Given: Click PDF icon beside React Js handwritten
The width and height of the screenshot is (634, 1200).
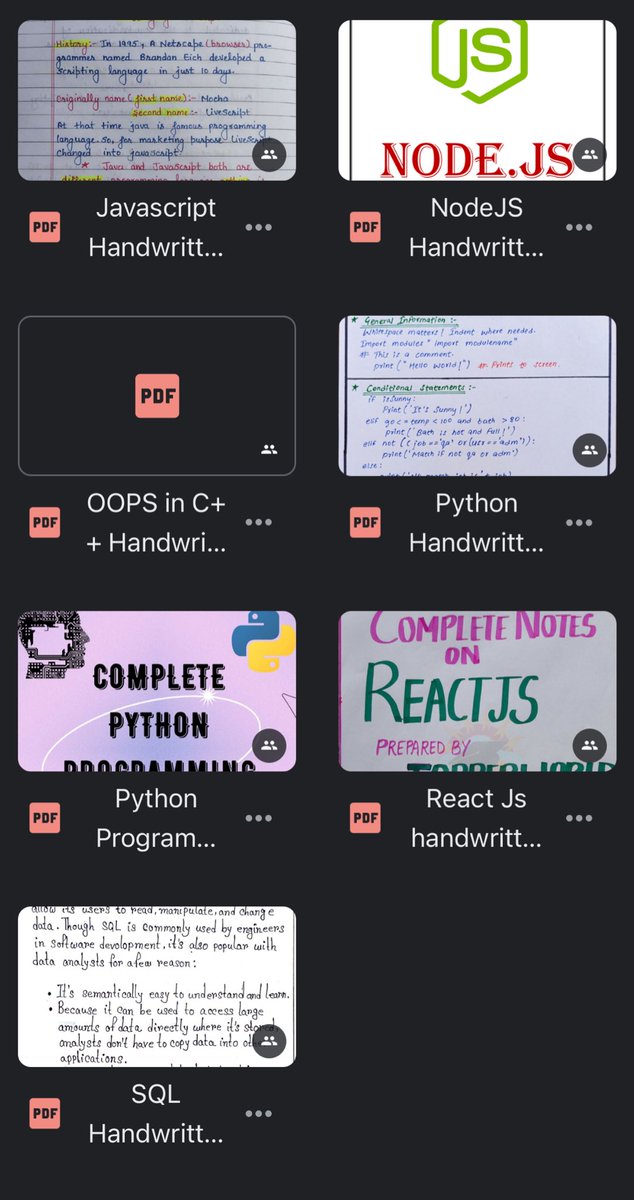Looking at the screenshot, I should (x=365, y=818).
